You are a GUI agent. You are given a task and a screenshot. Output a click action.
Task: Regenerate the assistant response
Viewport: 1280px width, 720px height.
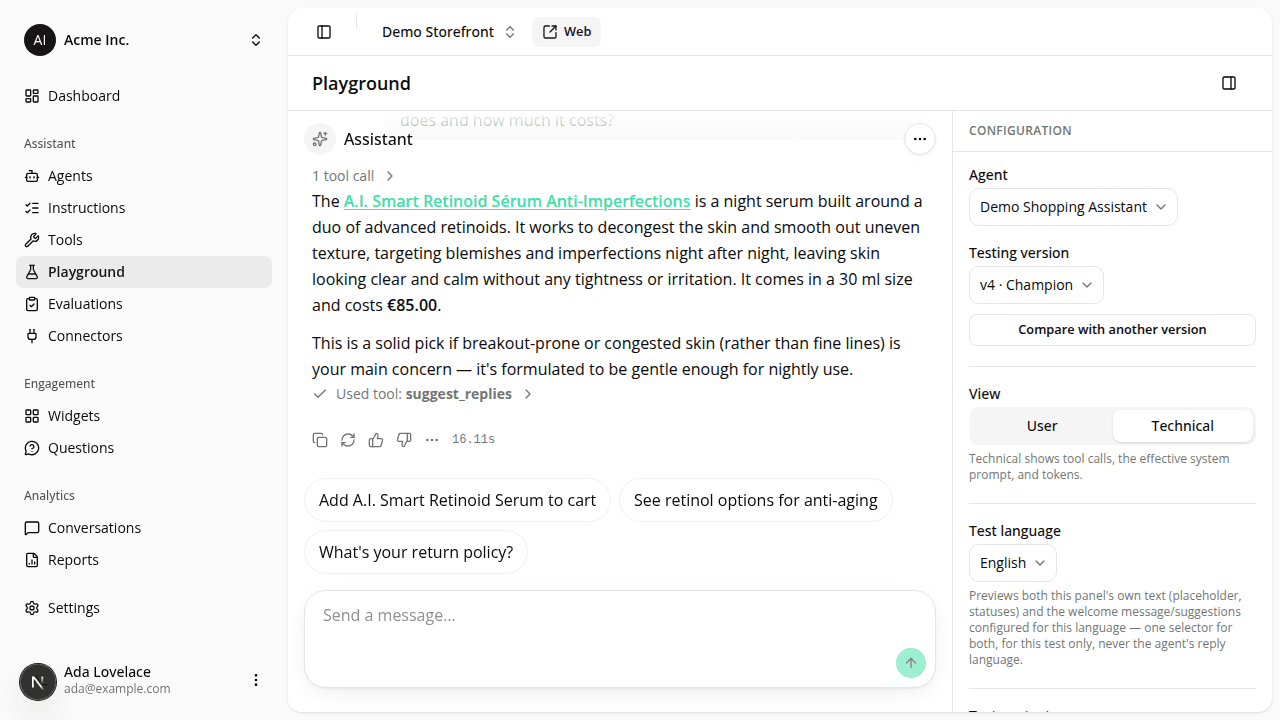tap(348, 439)
